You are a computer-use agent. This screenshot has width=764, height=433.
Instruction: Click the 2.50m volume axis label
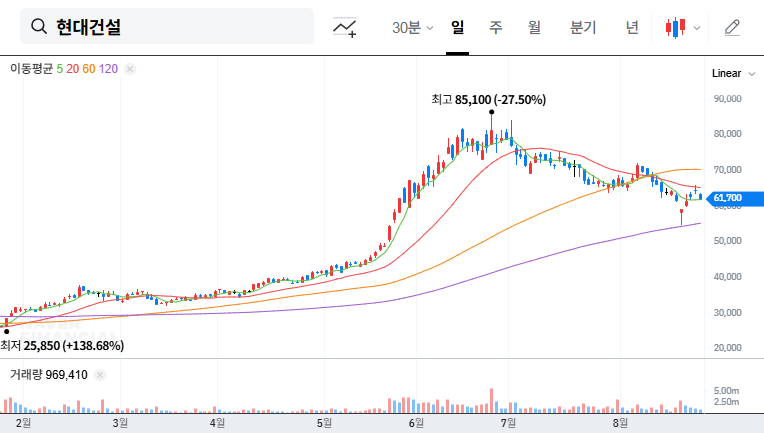click(726, 402)
